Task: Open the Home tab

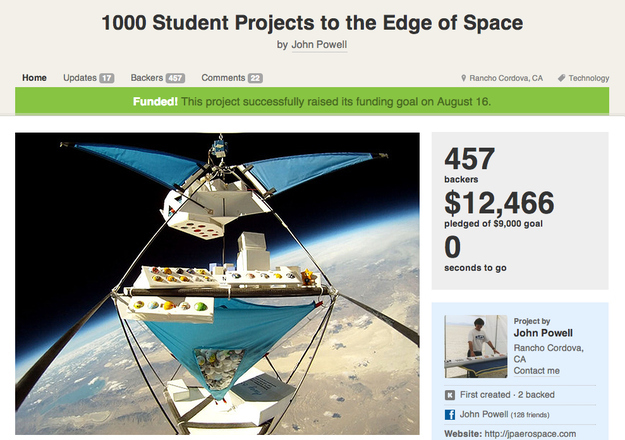Action: (x=34, y=78)
